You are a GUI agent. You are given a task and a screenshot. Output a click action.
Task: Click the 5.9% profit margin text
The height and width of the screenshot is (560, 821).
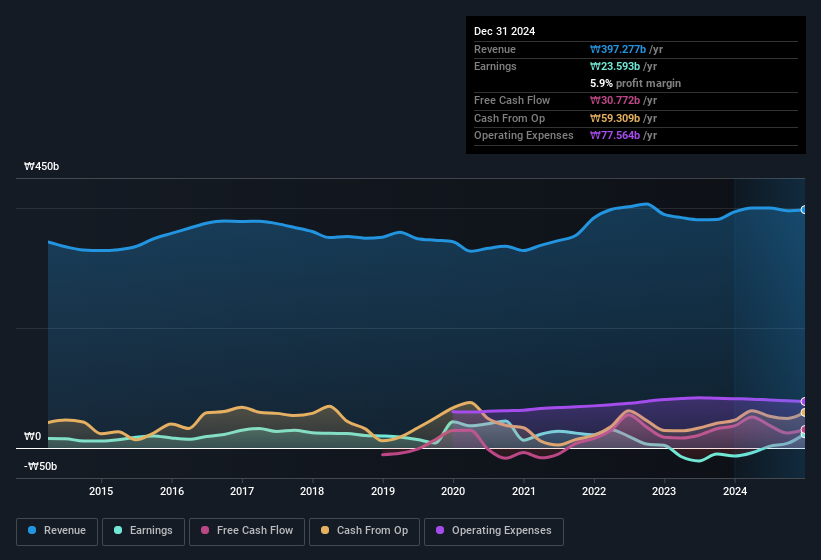(635, 83)
